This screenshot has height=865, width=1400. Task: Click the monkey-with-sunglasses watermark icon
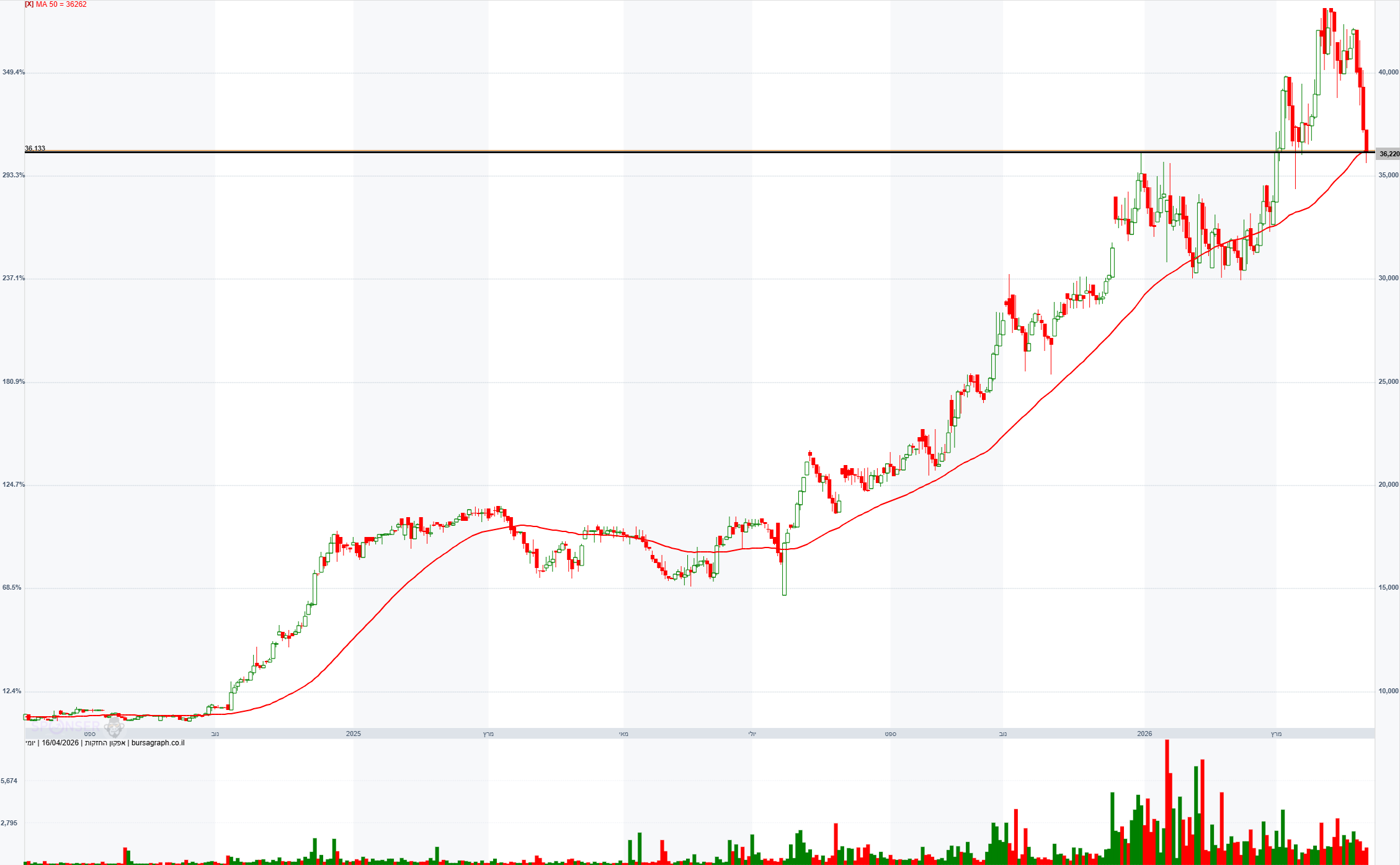[x=114, y=727]
